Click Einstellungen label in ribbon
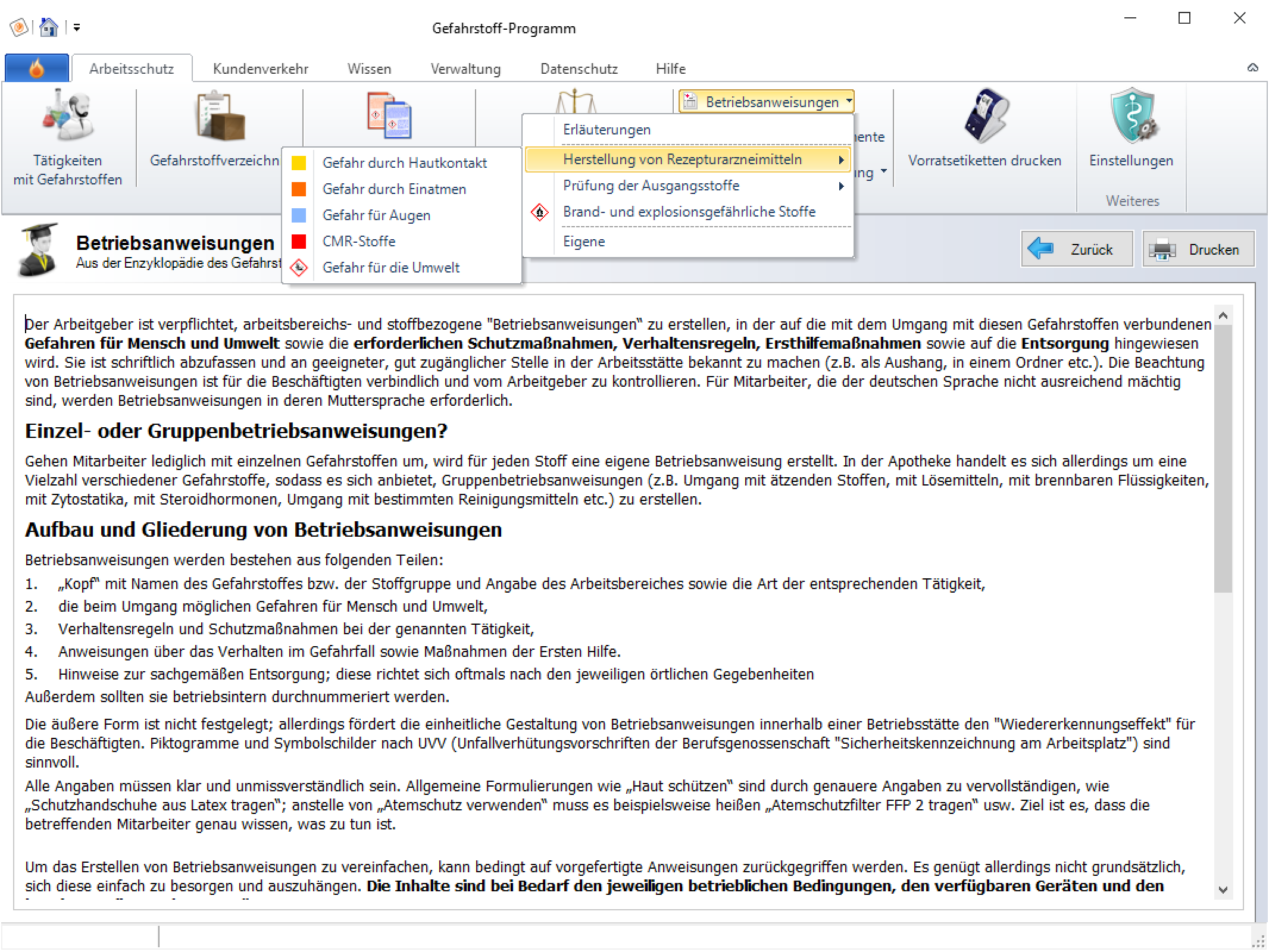The image size is (1269, 952). [1131, 161]
